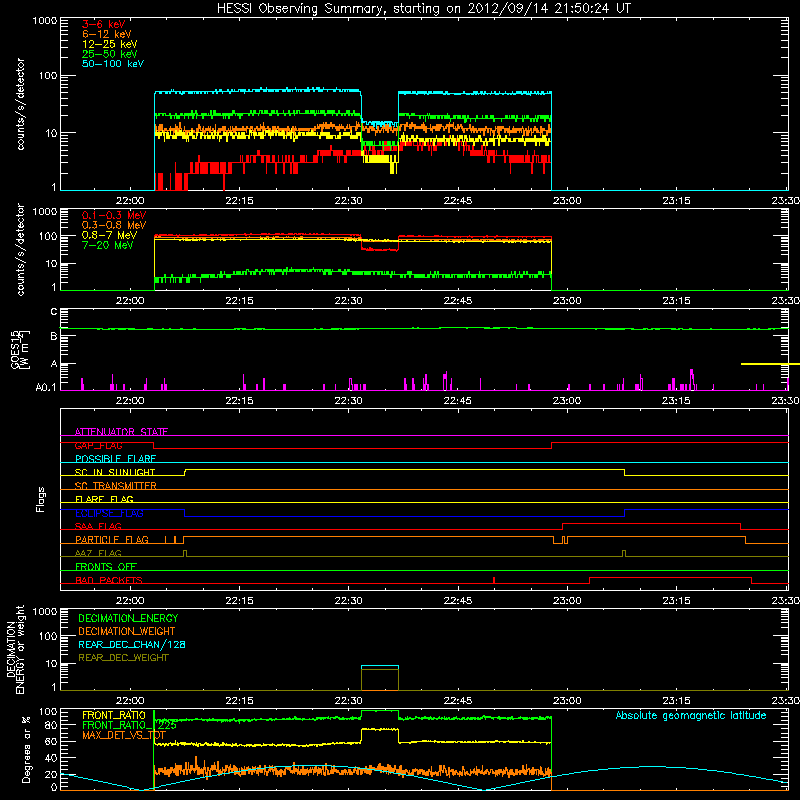Select the FLARE_FLAG label
800x800 pixels.
[x=104, y=499]
